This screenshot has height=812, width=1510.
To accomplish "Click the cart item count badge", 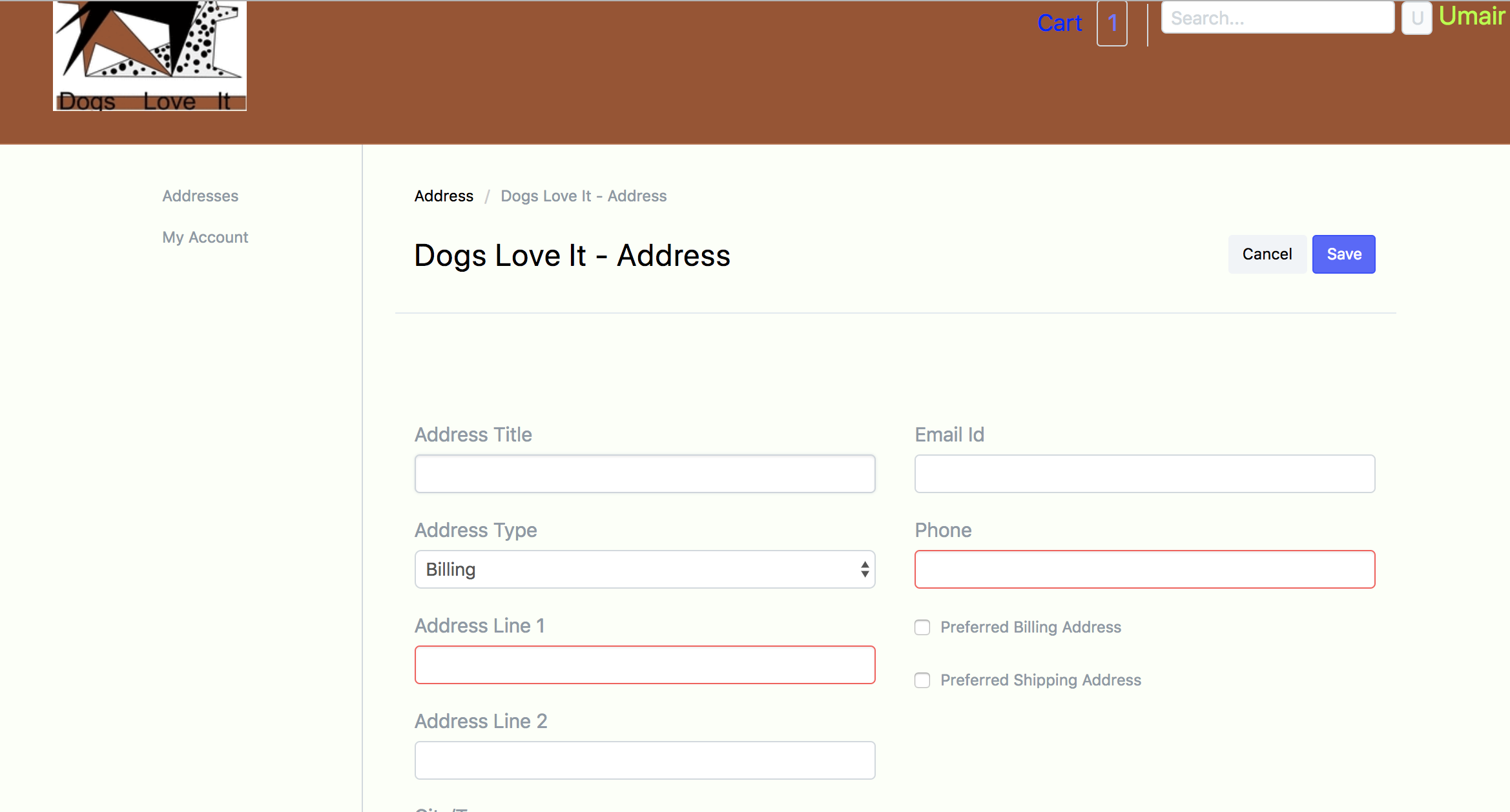I will 1112,23.
